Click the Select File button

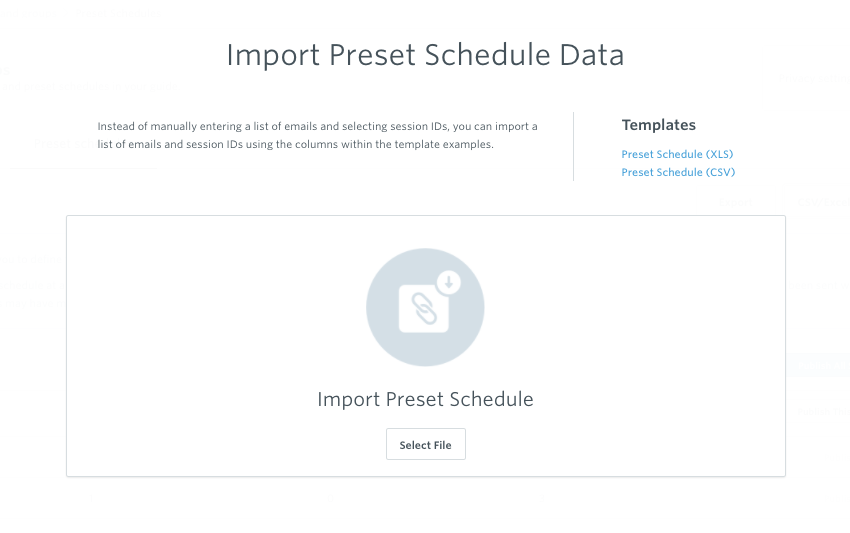(x=426, y=444)
